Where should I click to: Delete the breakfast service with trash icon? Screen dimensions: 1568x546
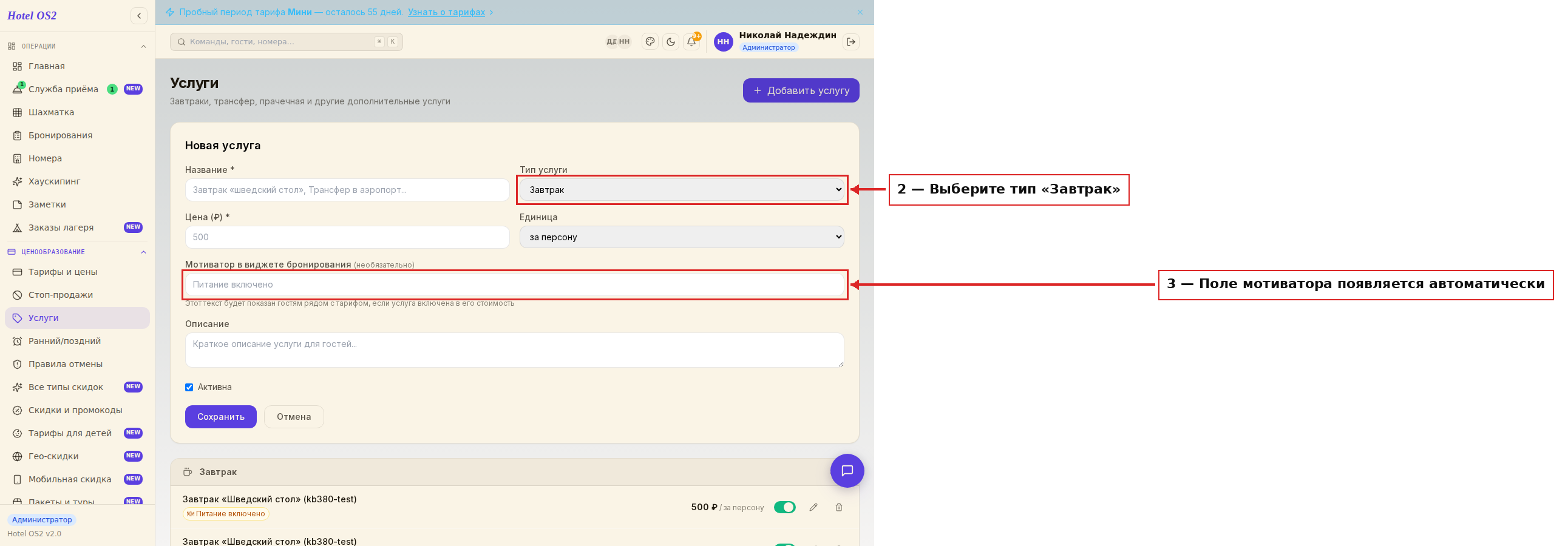tap(839, 507)
